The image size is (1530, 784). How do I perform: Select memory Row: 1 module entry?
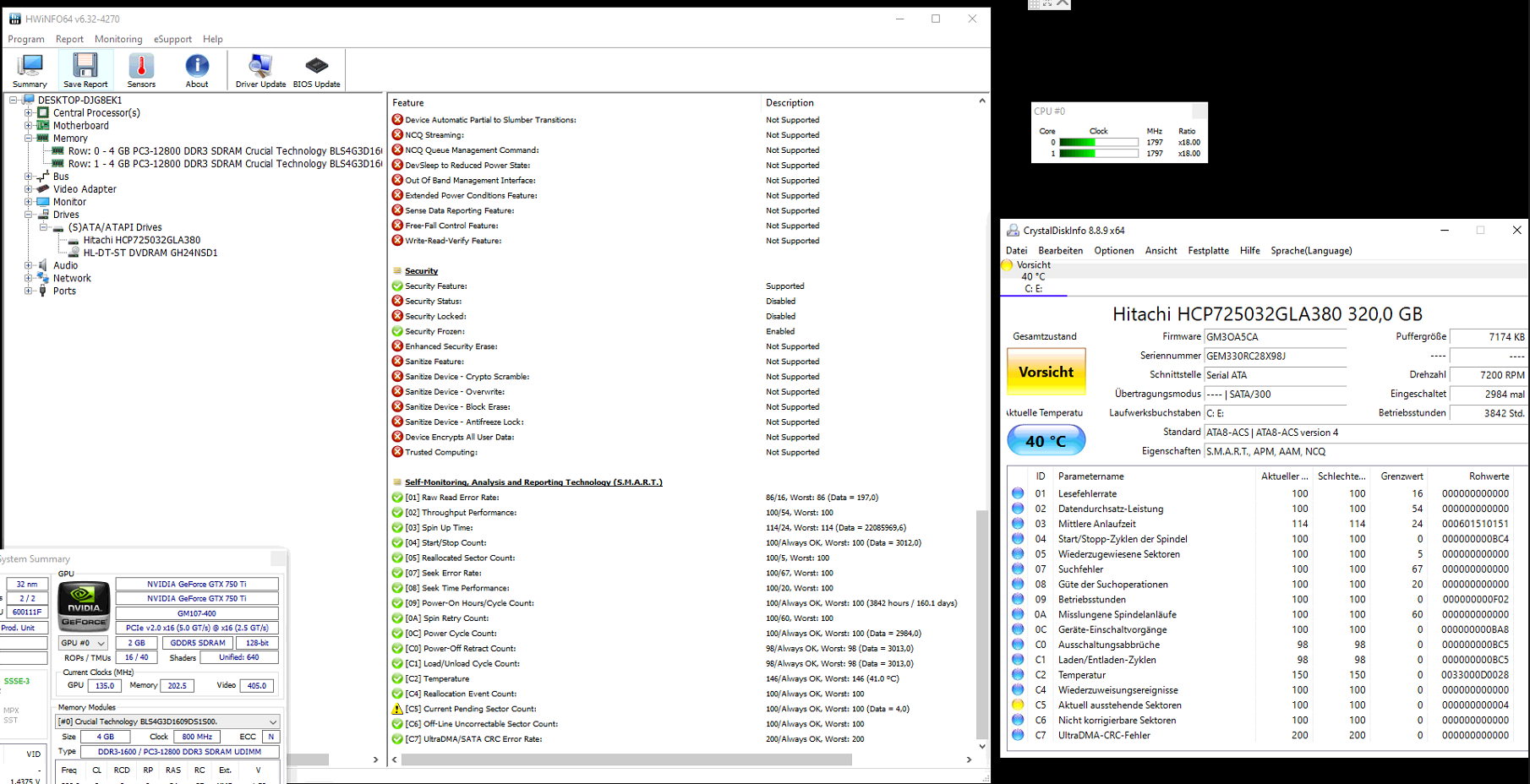point(225,164)
